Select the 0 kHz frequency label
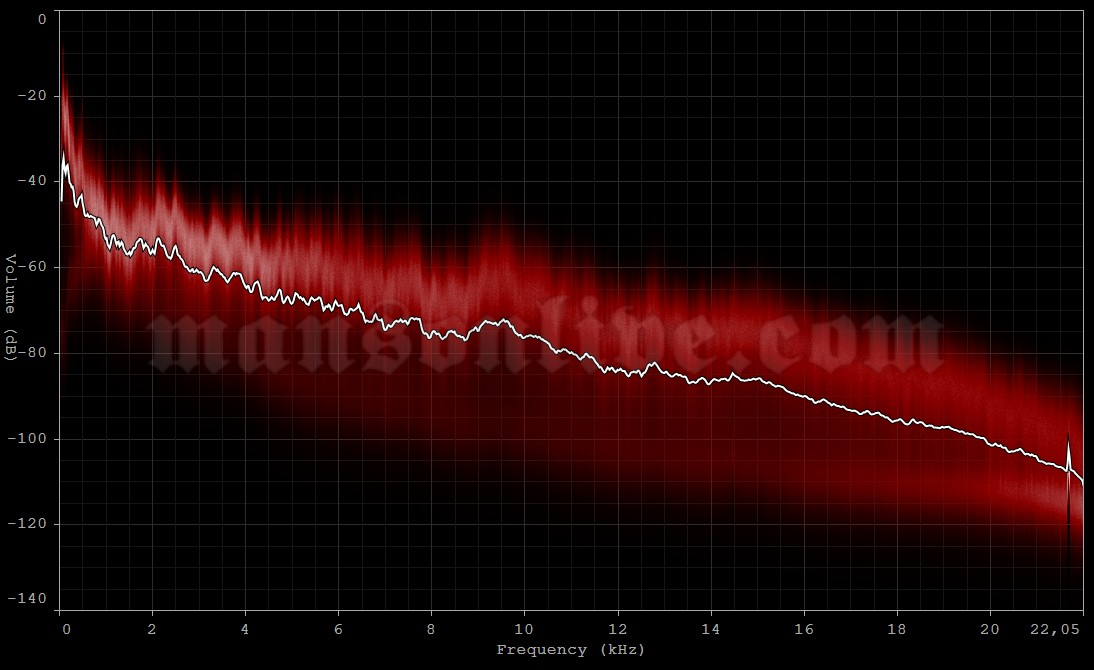Viewport: 1094px width, 670px height. [x=66, y=627]
